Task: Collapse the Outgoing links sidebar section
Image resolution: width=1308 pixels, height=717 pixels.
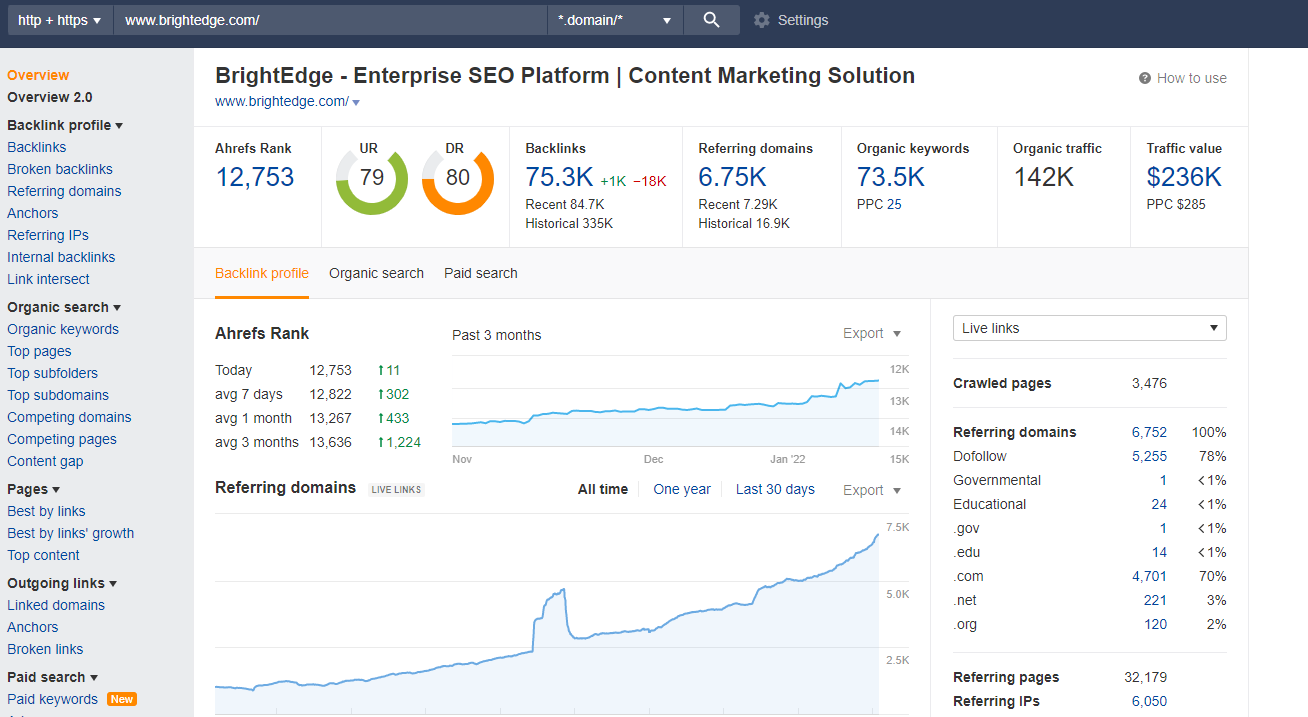Action: click(62, 583)
